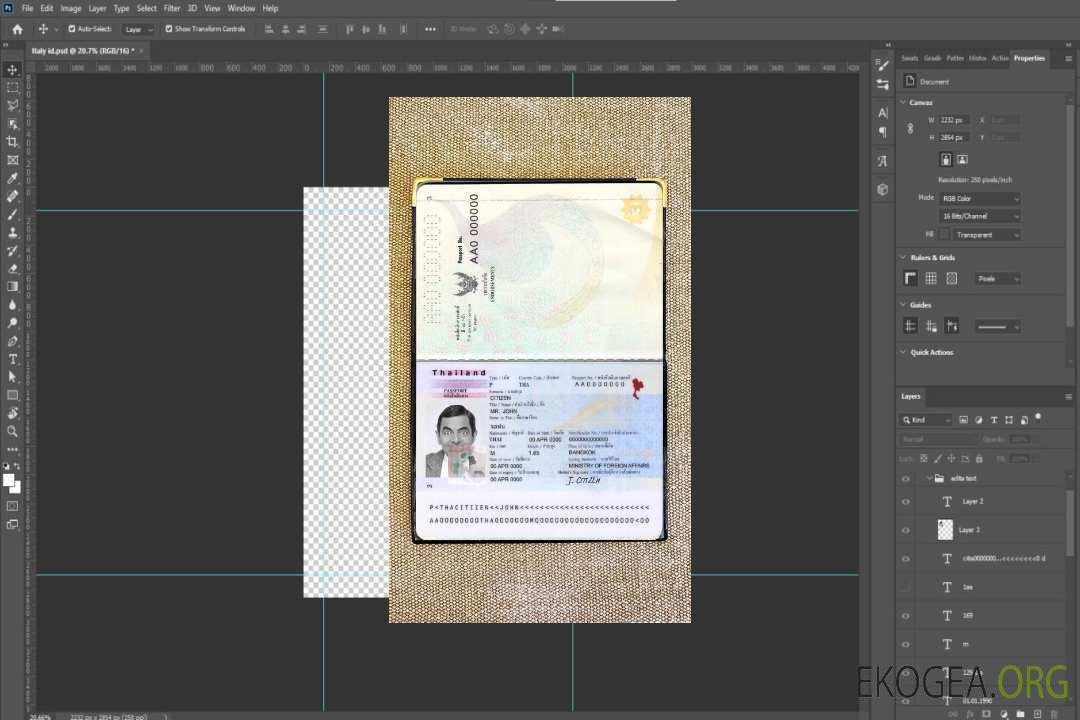Hide the group layer via eye icon

[906, 478]
